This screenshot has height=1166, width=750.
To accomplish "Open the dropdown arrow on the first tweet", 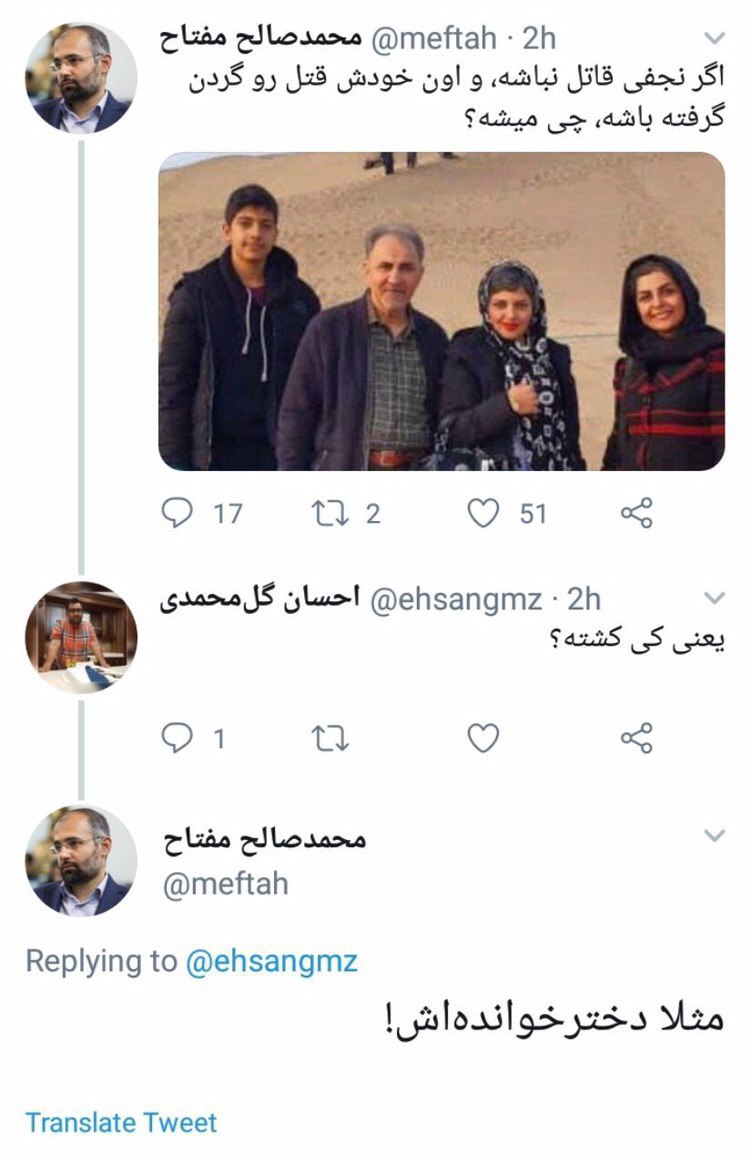I will pos(714,39).
